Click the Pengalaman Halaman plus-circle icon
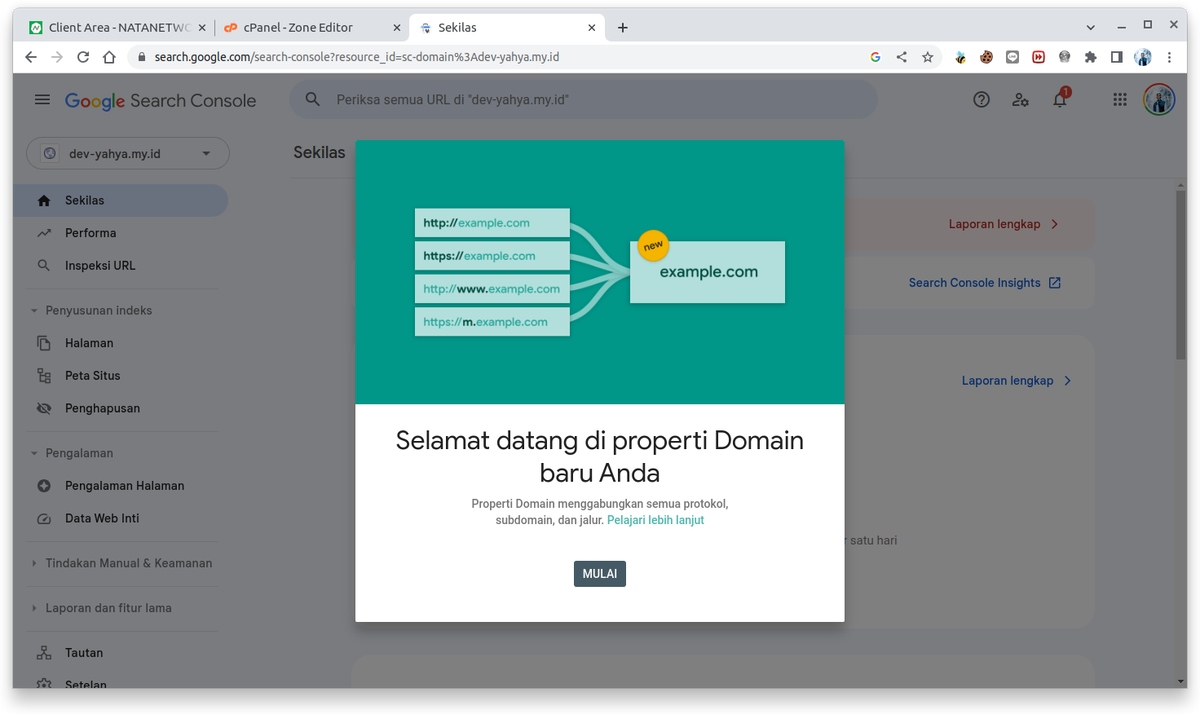The width and height of the screenshot is (1200, 714). (x=43, y=486)
